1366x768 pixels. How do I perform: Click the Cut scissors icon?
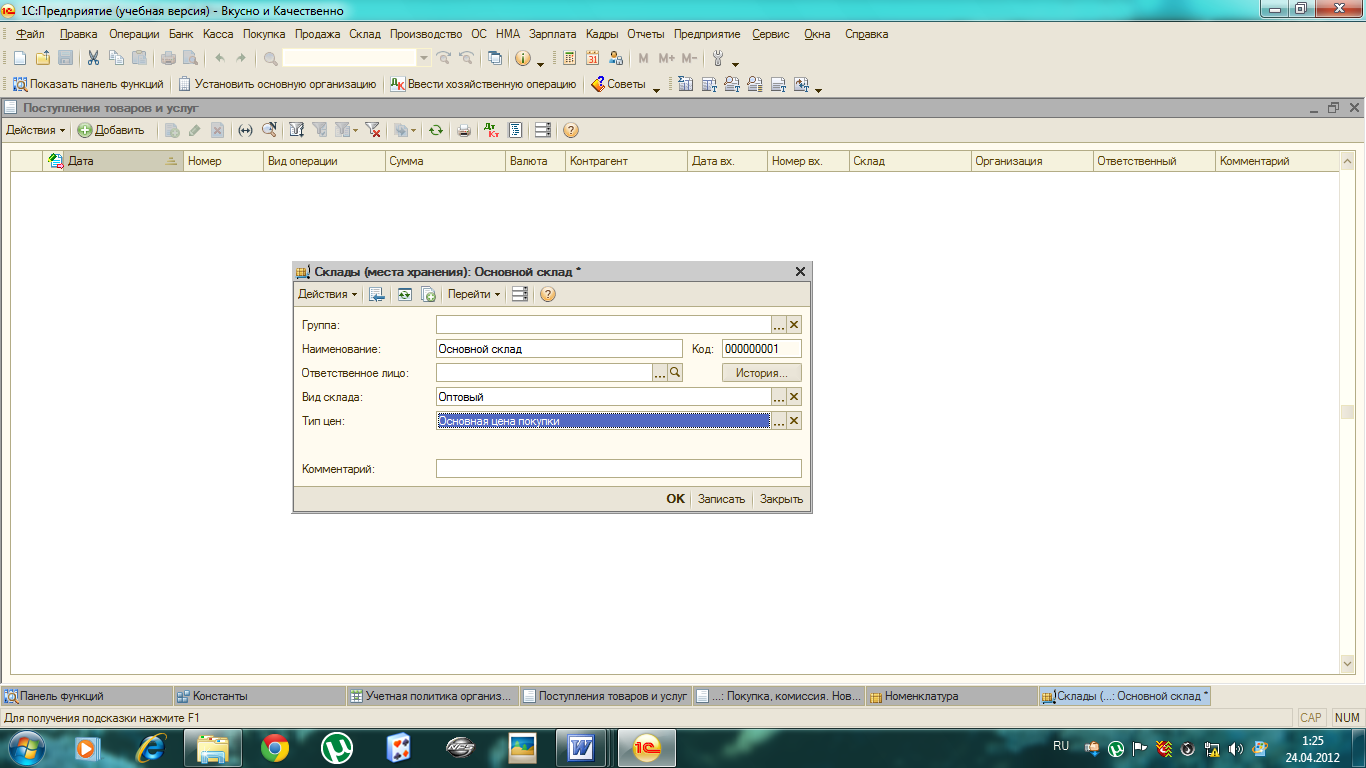point(93,58)
